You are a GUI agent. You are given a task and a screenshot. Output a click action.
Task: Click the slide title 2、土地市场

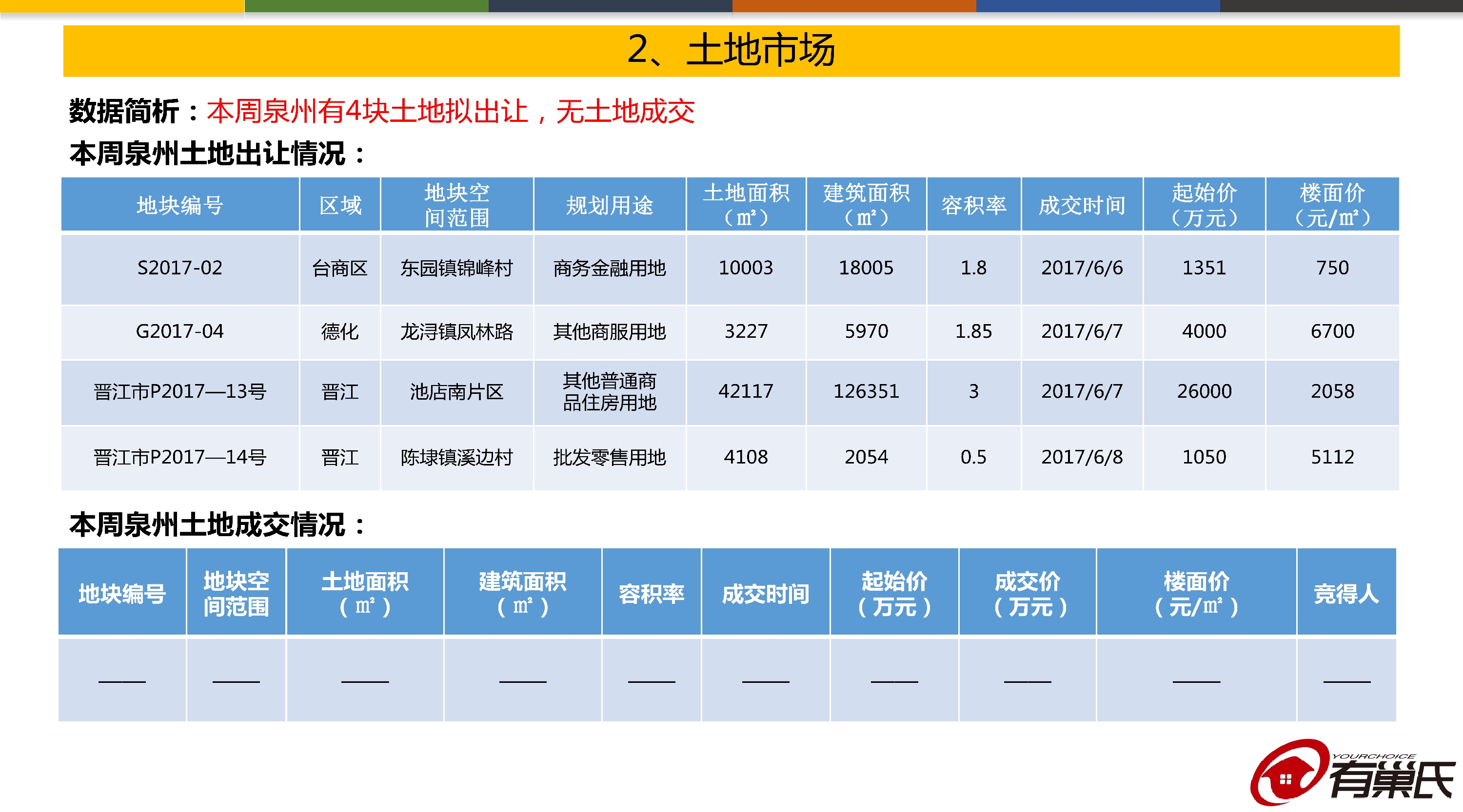(731, 50)
